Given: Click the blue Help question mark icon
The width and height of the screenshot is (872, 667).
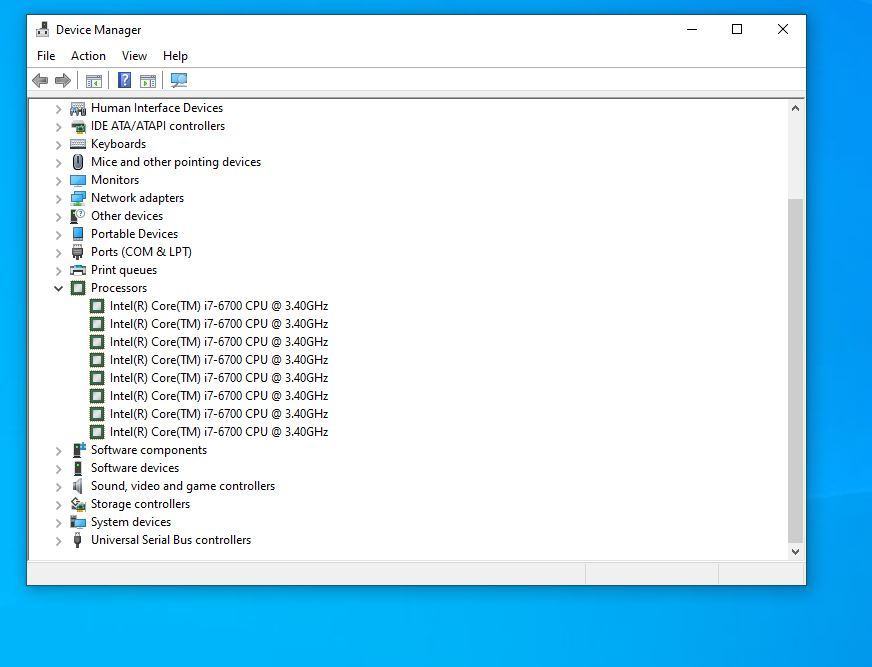Looking at the screenshot, I should pyautogui.click(x=125, y=81).
